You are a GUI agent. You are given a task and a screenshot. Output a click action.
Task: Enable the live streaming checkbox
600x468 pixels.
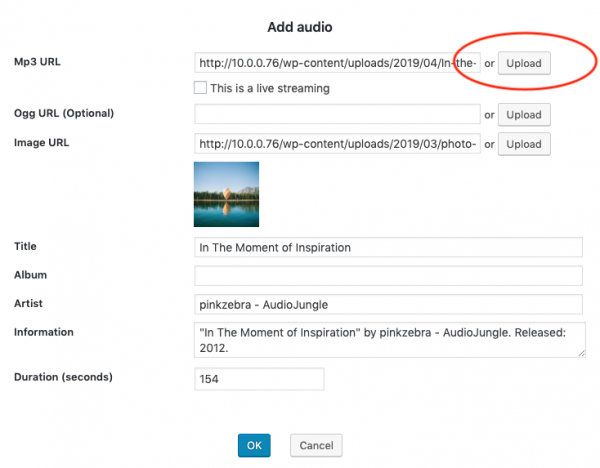pyautogui.click(x=201, y=88)
